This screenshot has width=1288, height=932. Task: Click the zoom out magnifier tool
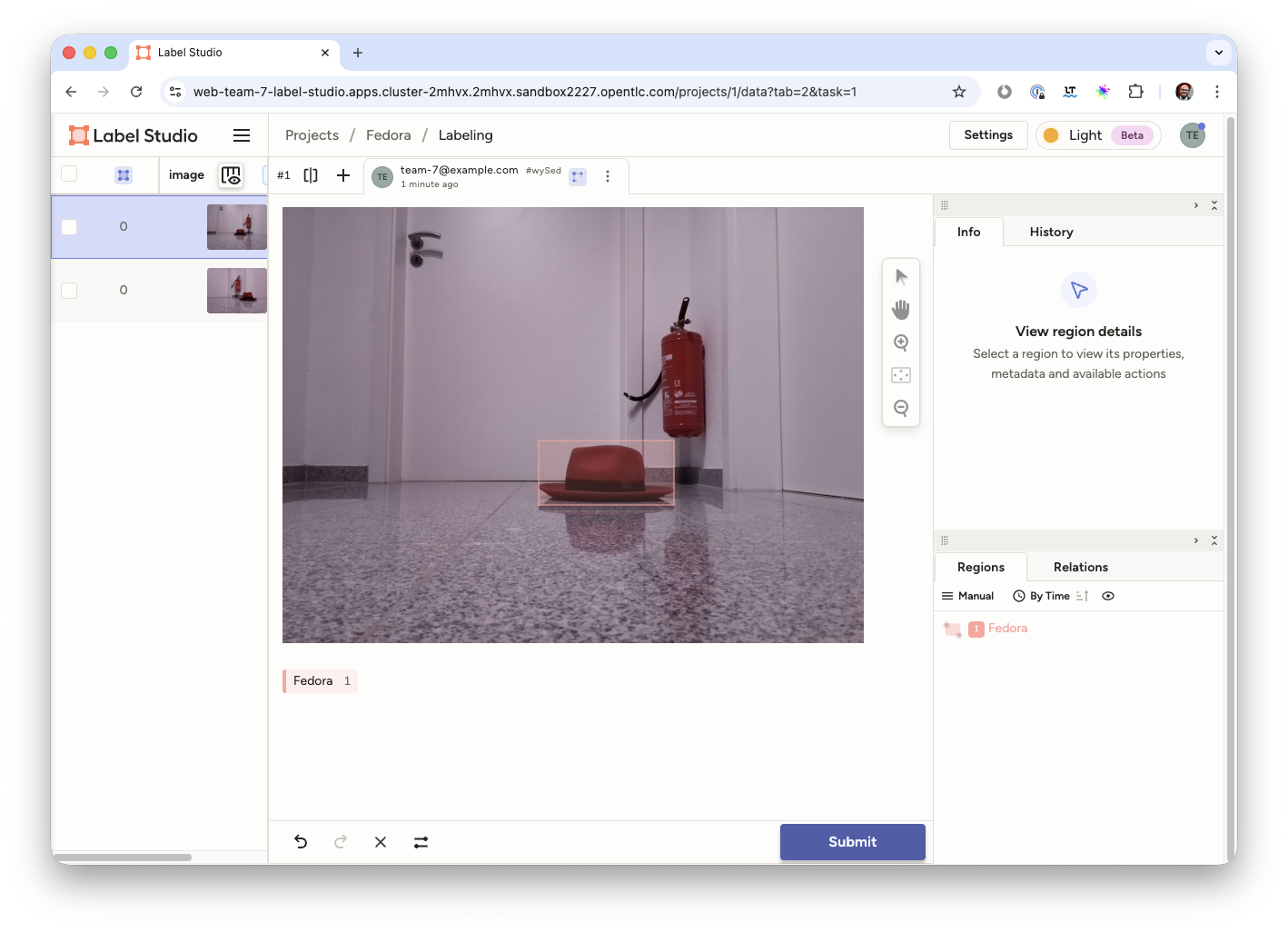900,408
